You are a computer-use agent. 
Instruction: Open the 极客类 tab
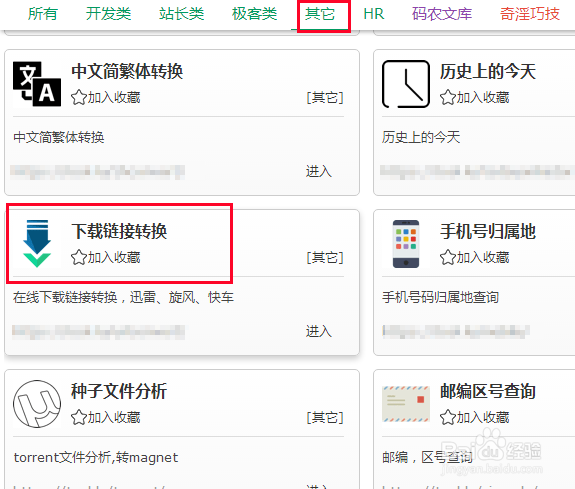pos(254,14)
